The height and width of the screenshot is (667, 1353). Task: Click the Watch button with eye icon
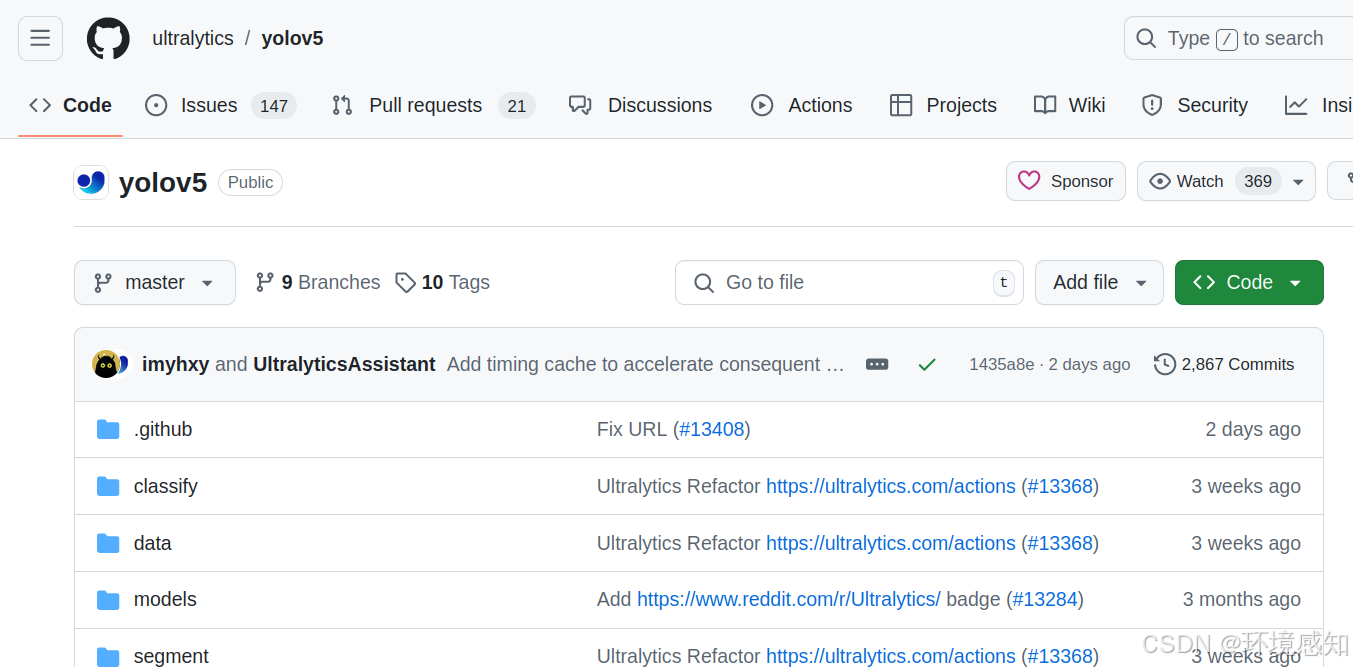click(x=1210, y=181)
